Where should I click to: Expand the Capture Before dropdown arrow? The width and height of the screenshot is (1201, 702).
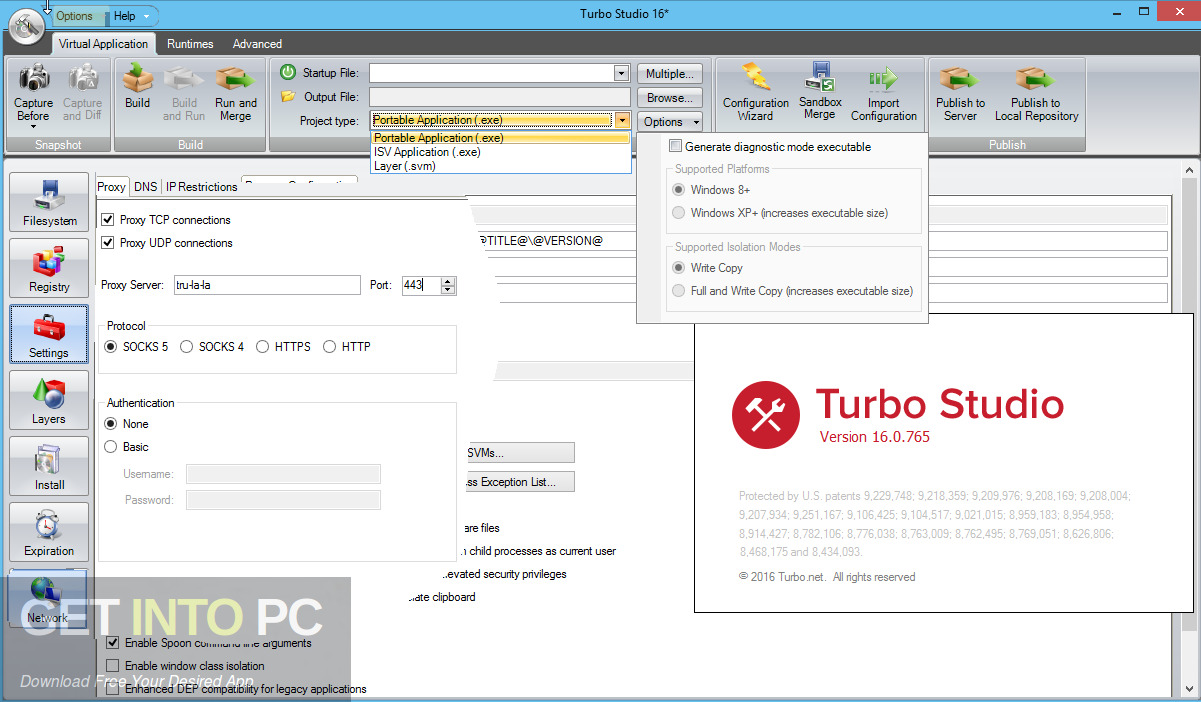pos(33,127)
